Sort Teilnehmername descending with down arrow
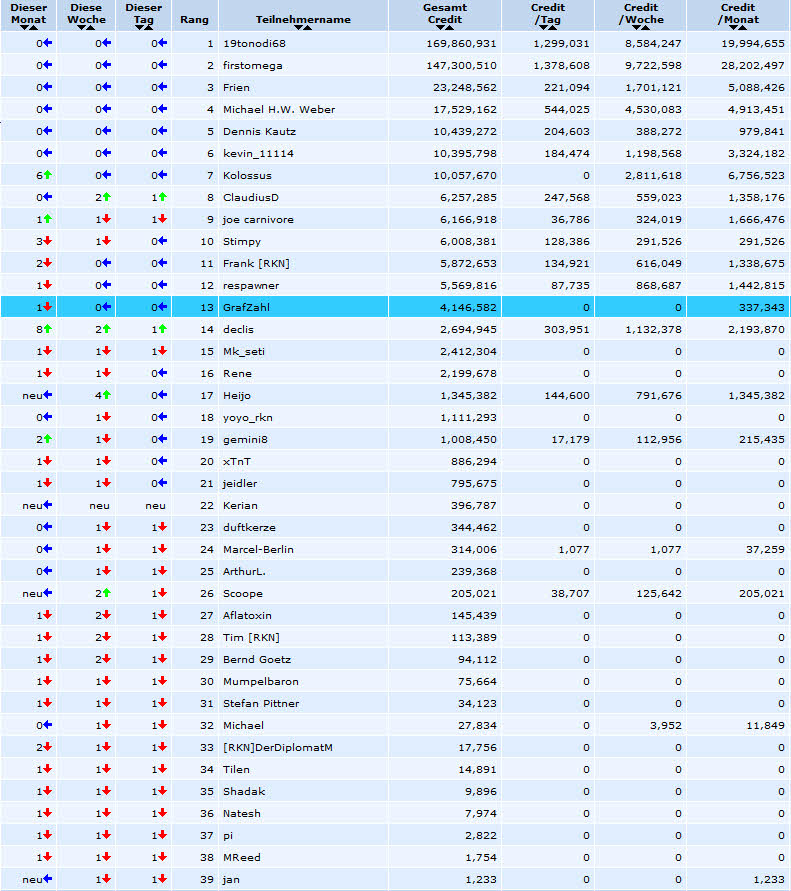791x891 pixels. (298, 27)
